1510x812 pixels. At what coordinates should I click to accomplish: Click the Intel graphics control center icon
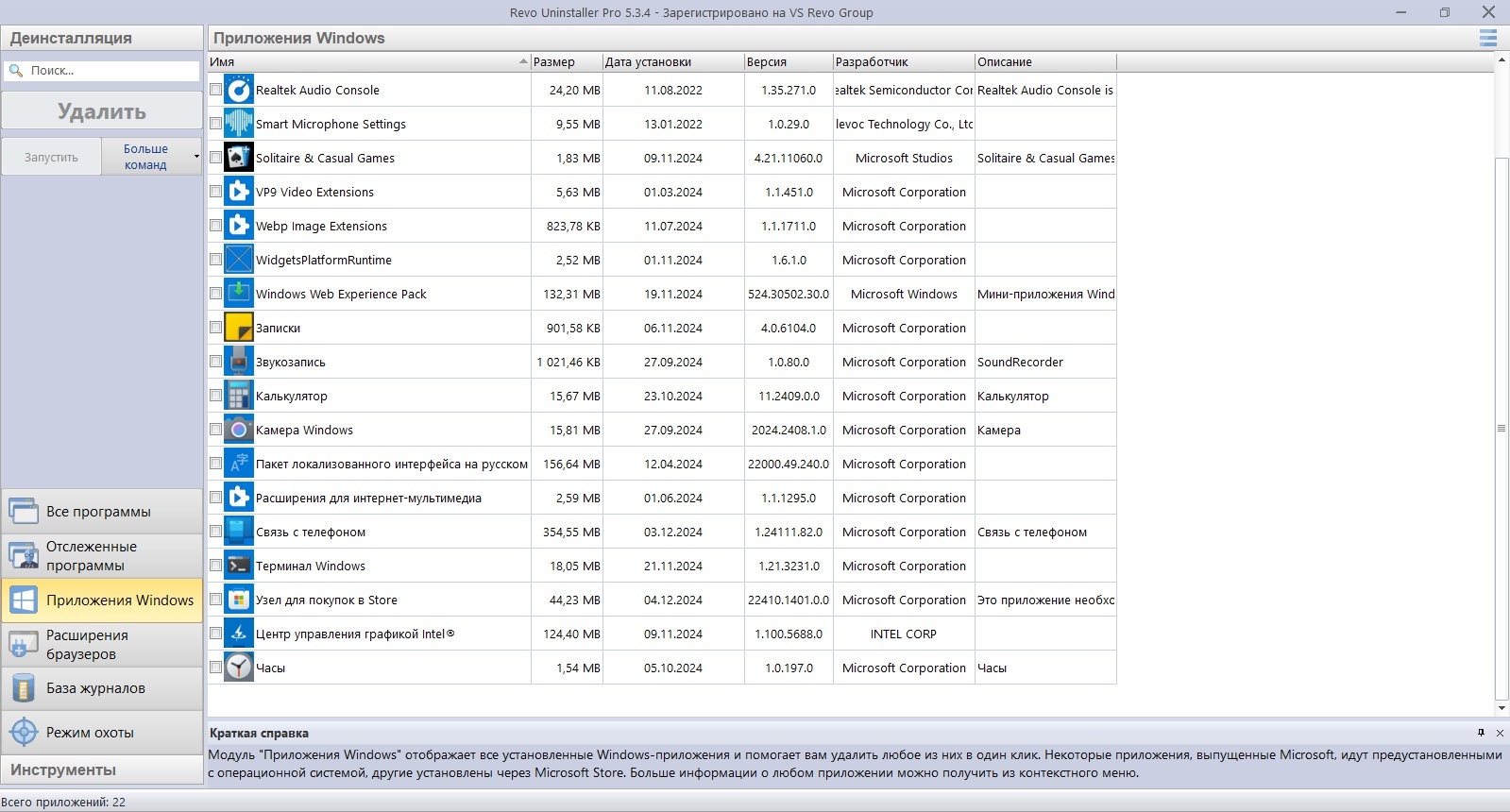(239, 634)
